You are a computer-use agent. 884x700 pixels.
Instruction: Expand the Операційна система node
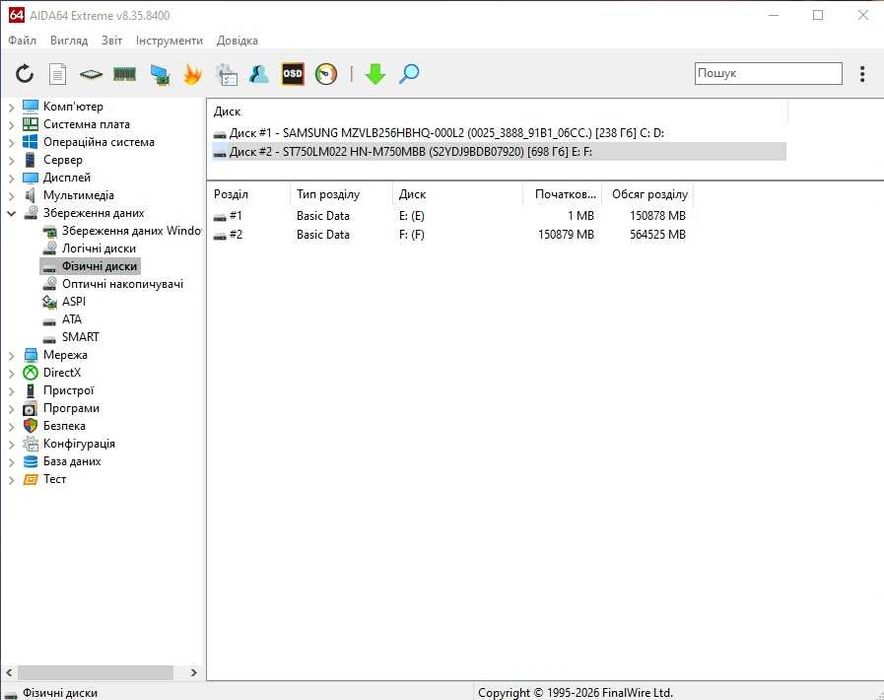pyautogui.click(x=11, y=143)
